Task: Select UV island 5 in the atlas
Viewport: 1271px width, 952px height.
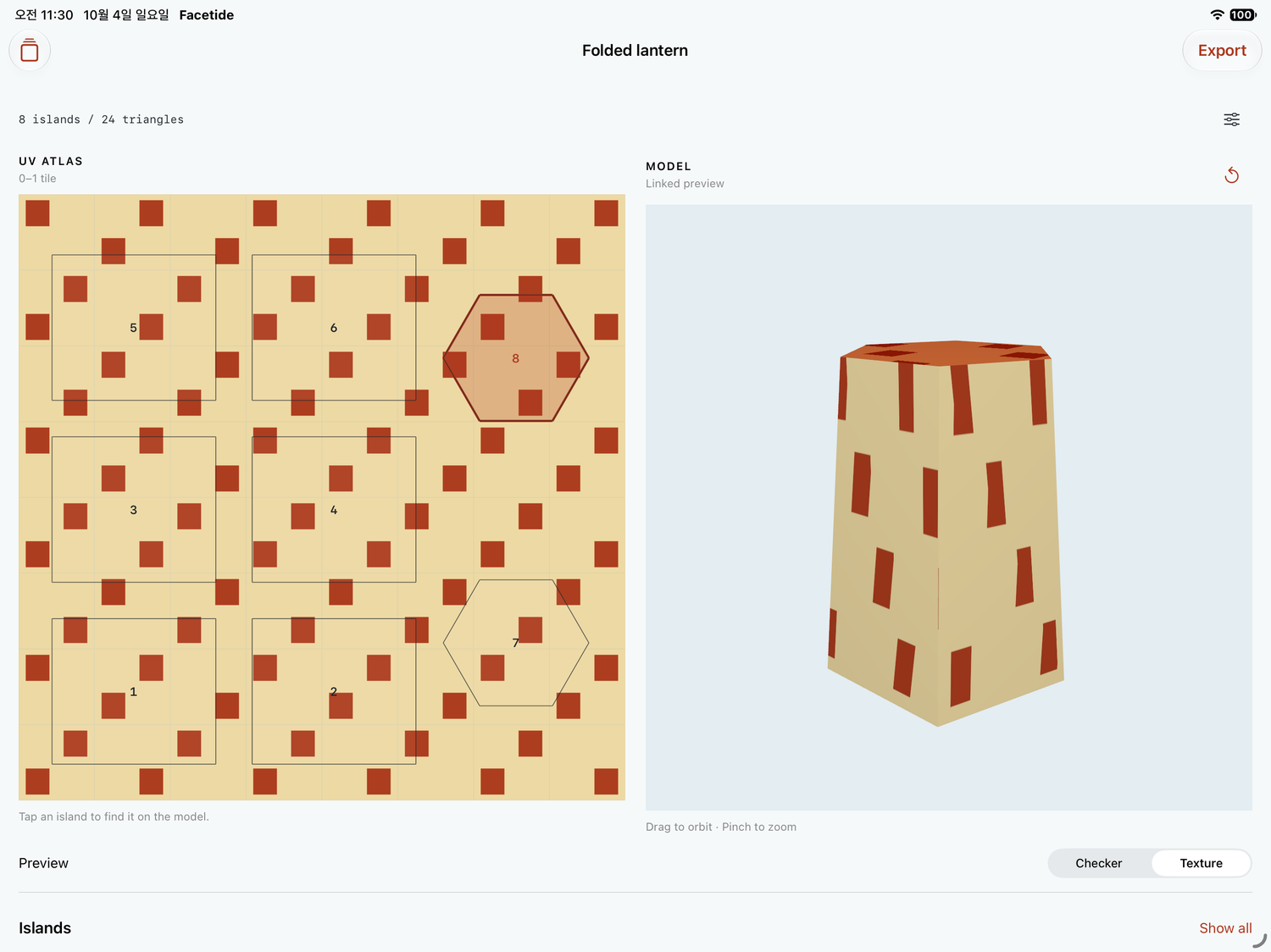Action: (134, 327)
